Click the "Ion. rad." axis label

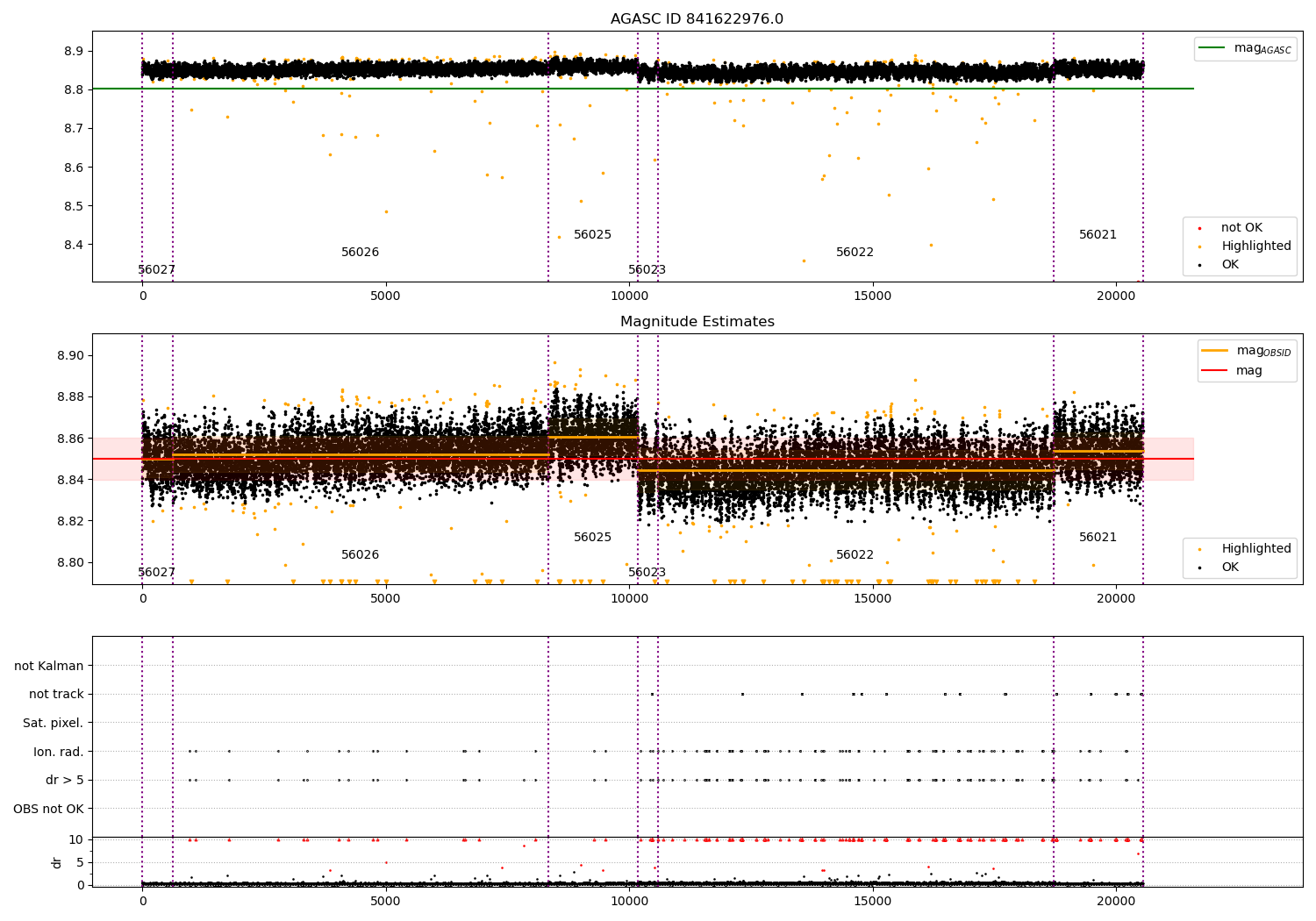click(59, 752)
